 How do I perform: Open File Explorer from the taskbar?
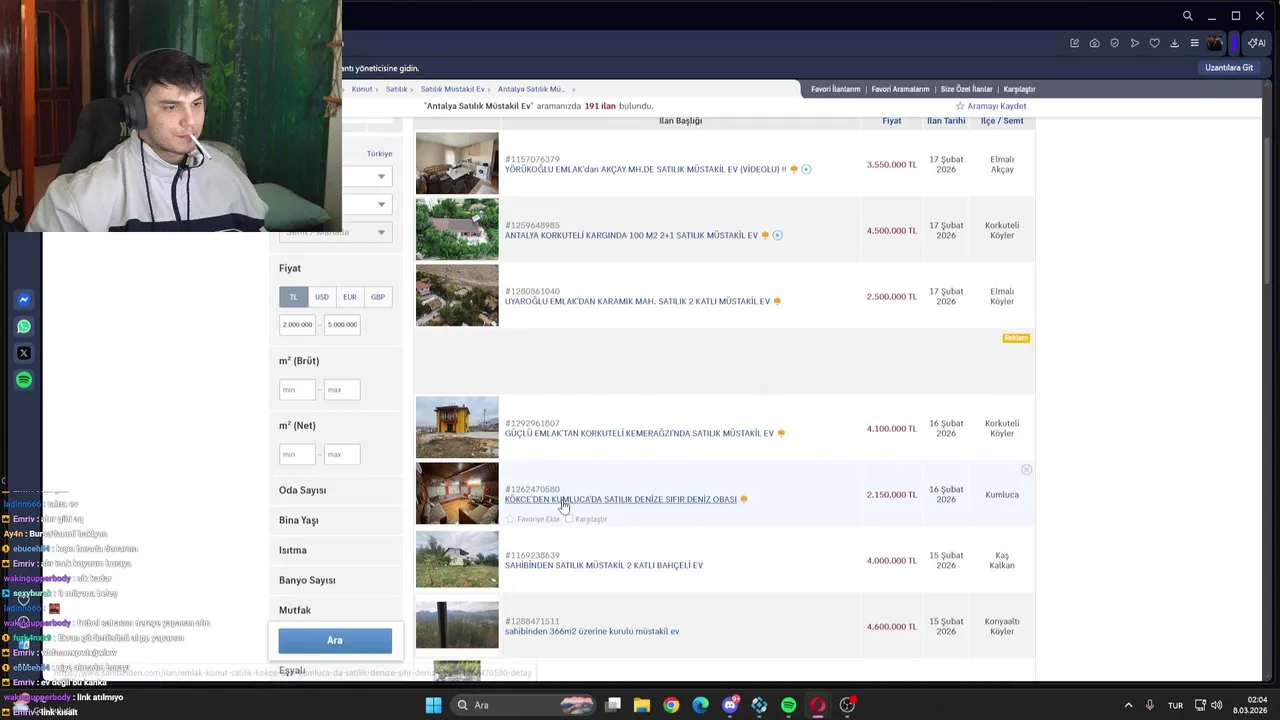click(642, 705)
